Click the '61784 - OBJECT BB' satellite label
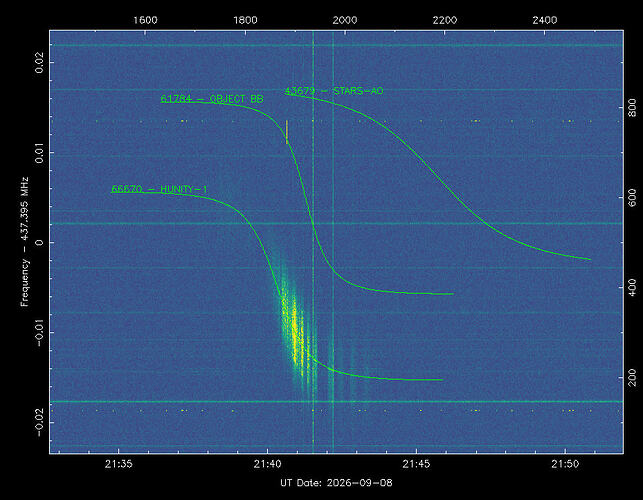This screenshot has width=643, height=500. [x=212, y=99]
